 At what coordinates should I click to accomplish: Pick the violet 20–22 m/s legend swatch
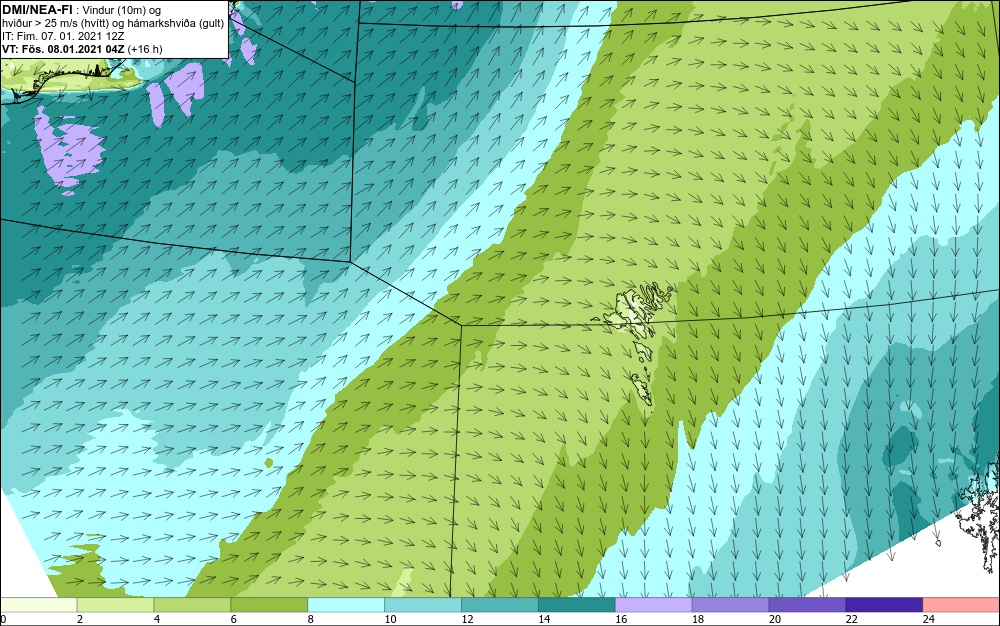pos(807,605)
